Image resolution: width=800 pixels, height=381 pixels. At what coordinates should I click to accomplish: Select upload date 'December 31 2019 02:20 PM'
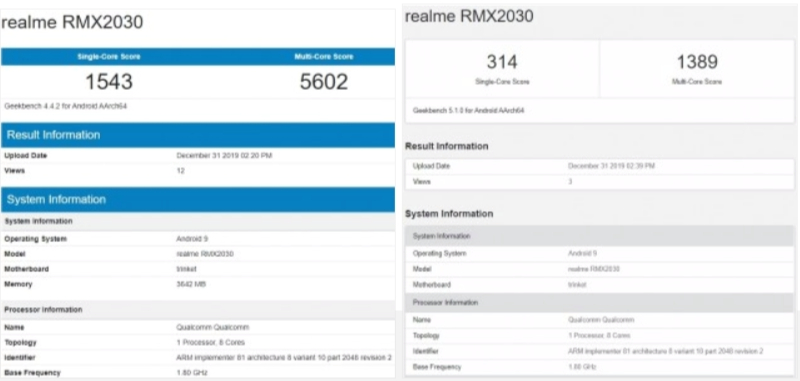tap(224, 156)
